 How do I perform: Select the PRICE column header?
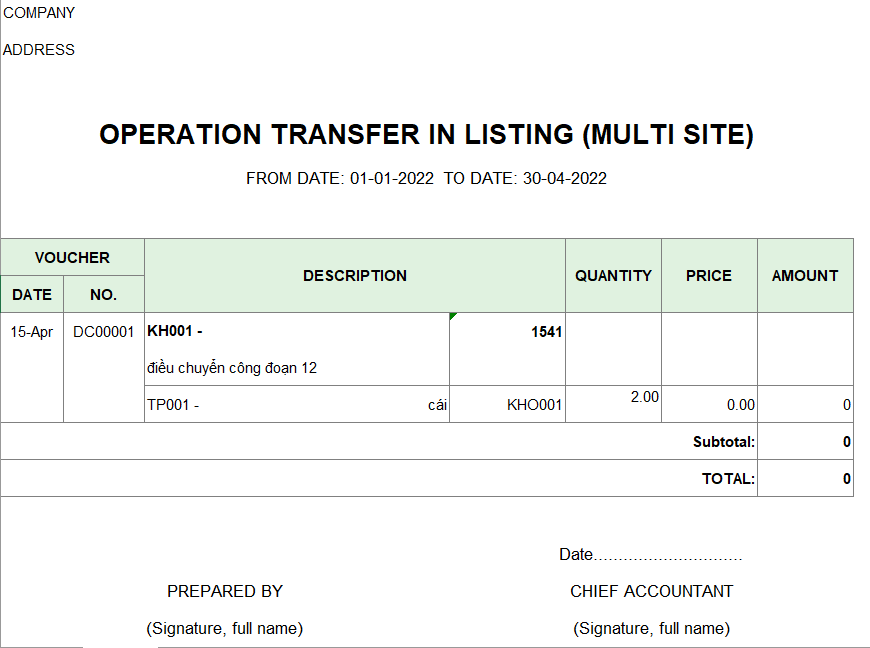709,276
